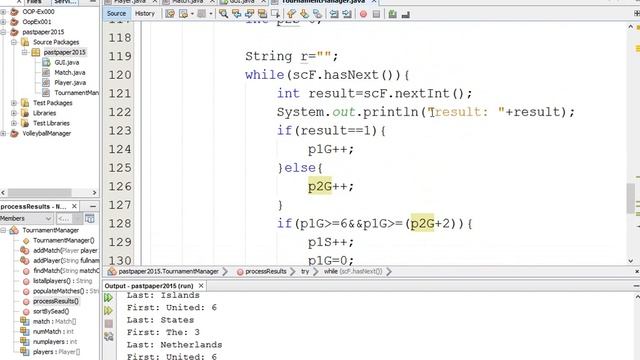Minimize the Navigator panel
This screenshot has height=360, width=640.
pos(93,207)
